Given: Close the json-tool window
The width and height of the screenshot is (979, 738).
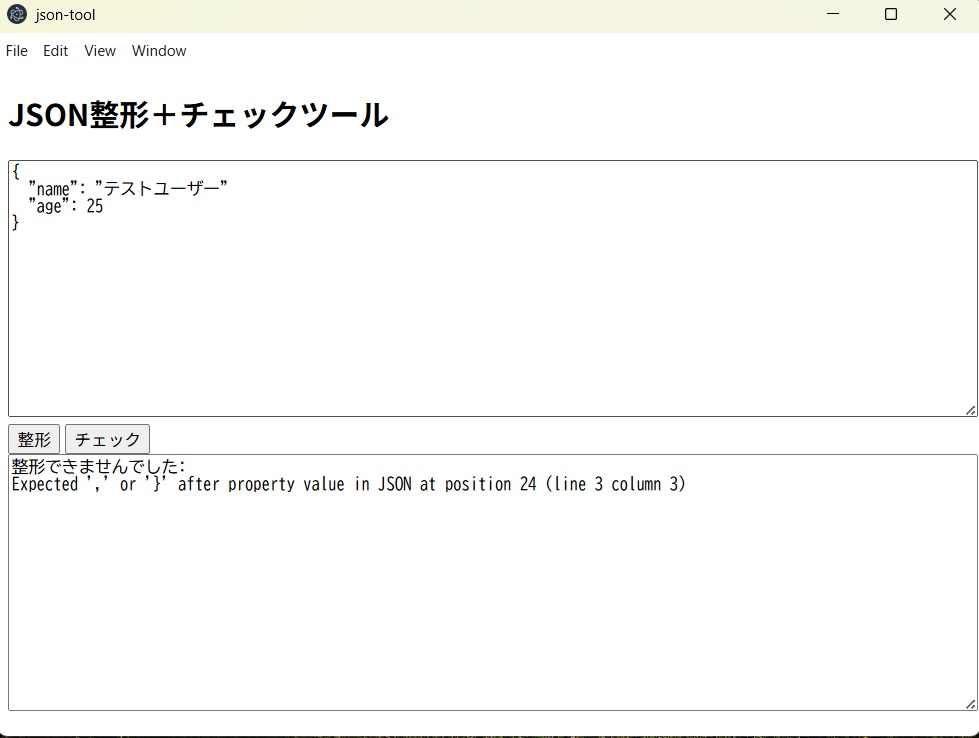Looking at the screenshot, I should pyautogui.click(x=950, y=14).
